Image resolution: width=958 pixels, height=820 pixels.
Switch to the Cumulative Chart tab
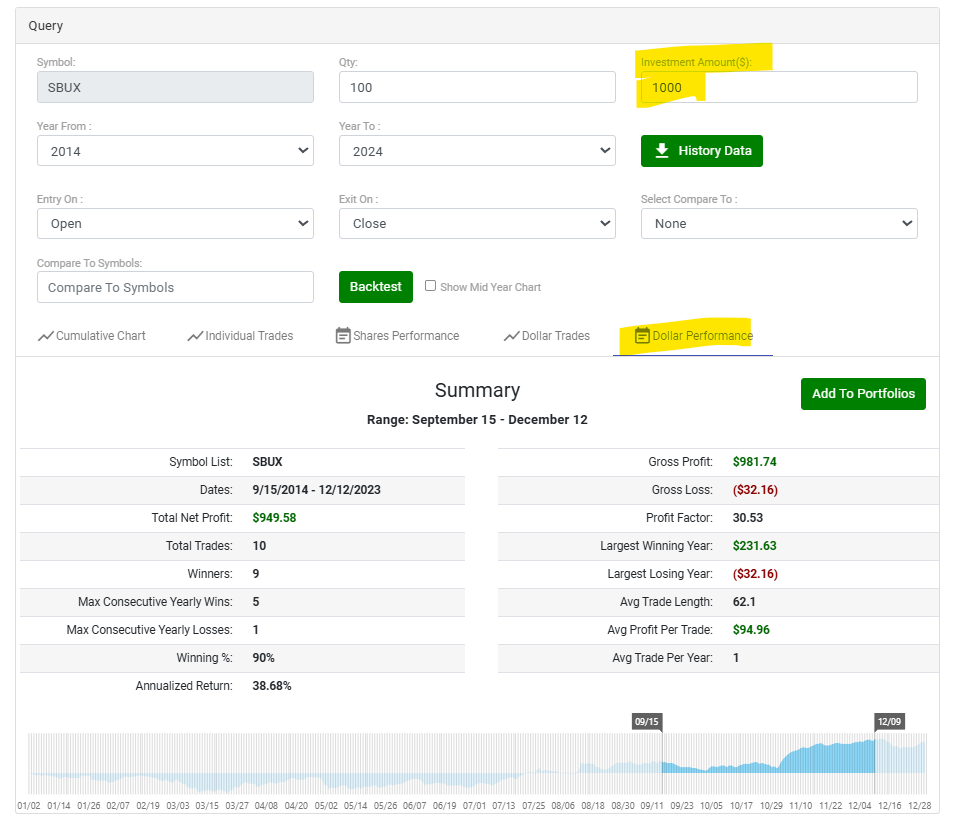92,336
